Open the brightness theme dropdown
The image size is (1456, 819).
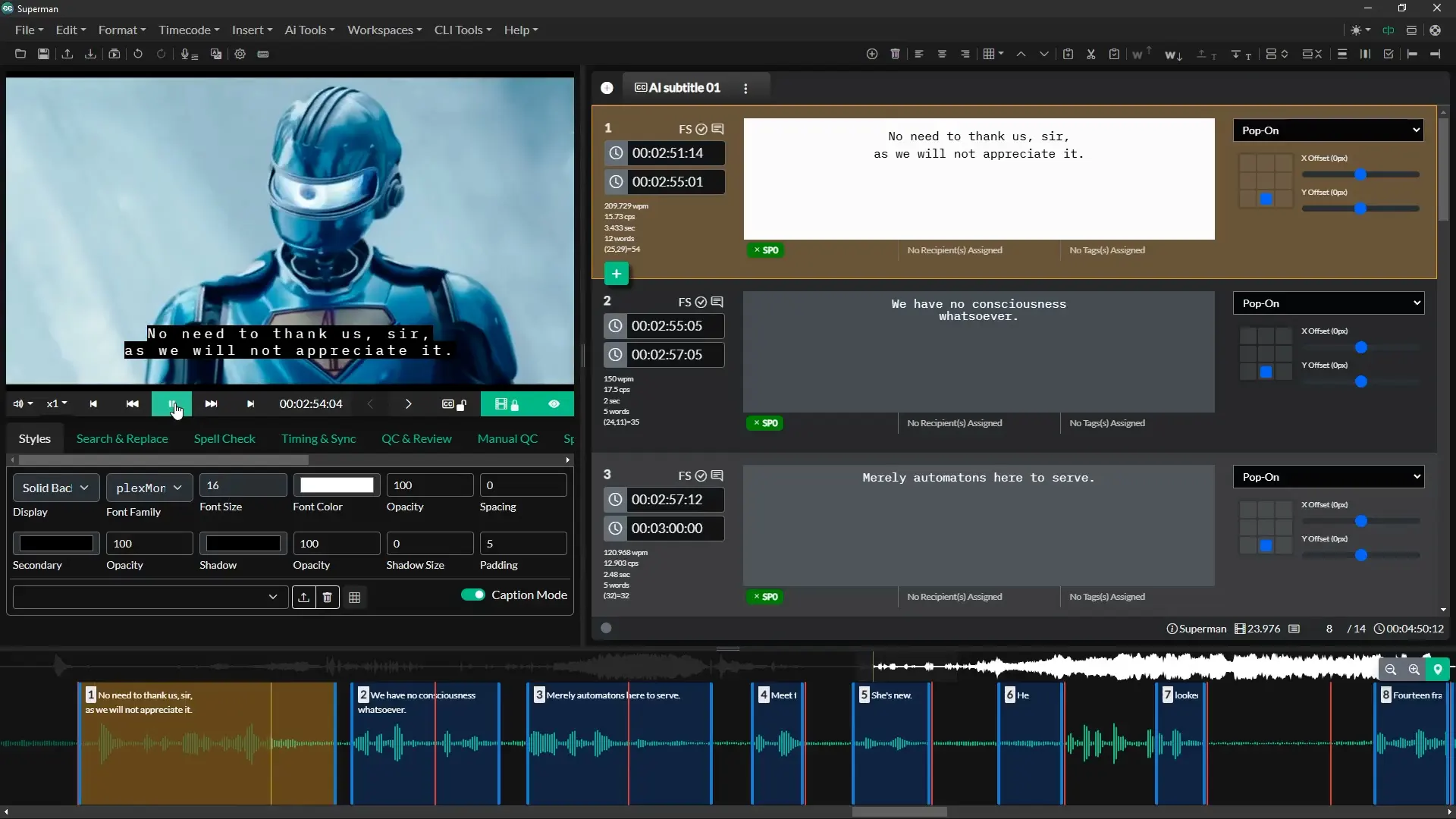[1360, 30]
